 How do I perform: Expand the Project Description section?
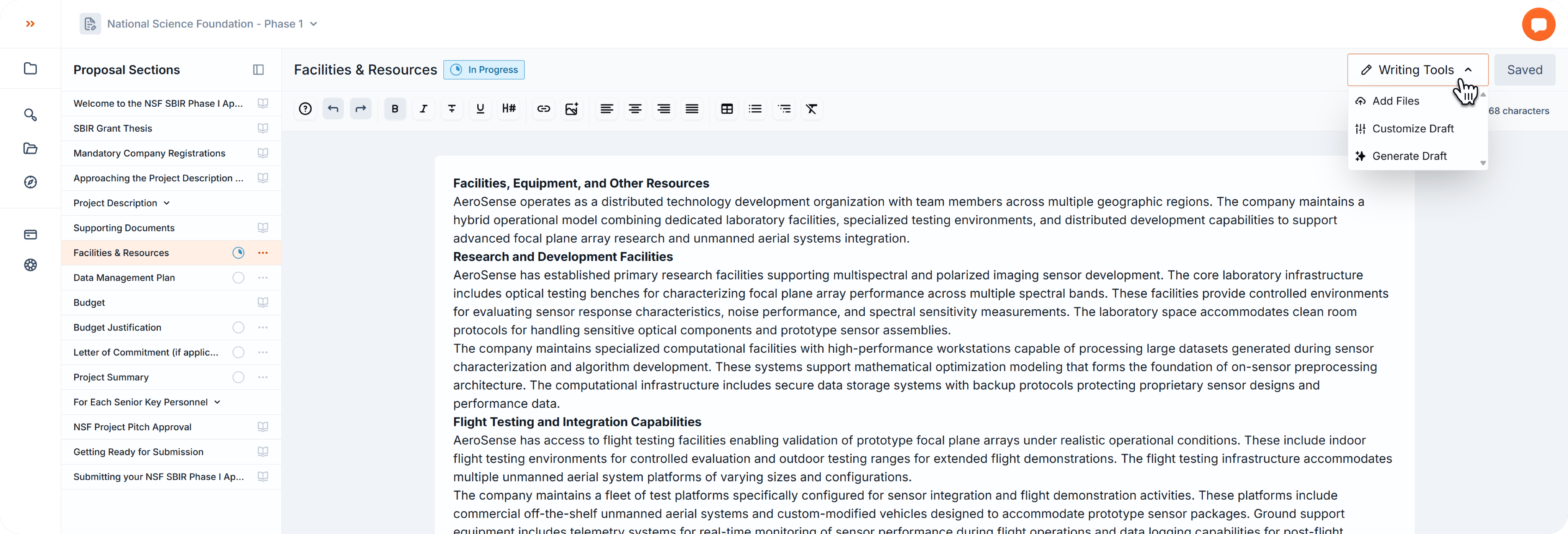166,203
